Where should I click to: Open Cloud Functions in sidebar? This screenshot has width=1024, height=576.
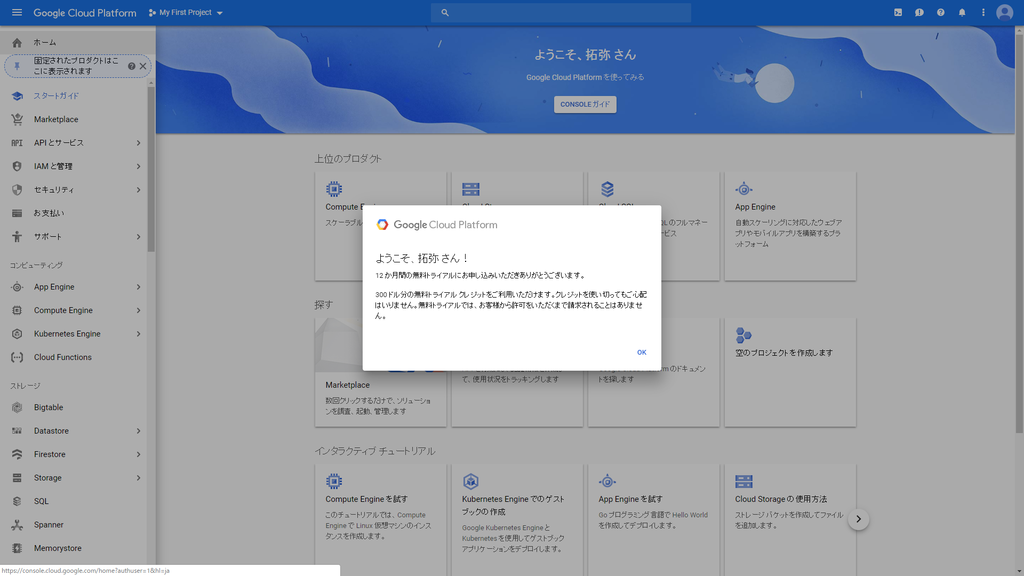click(x=74, y=357)
